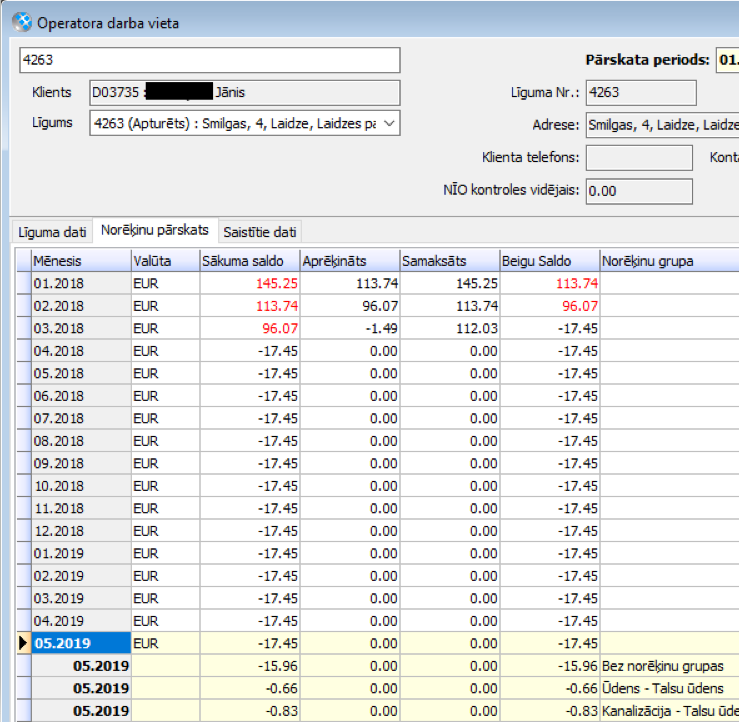739x722 pixels.
Task: Select the Norēķinu pārskats tab
Action: coord(155,231)
